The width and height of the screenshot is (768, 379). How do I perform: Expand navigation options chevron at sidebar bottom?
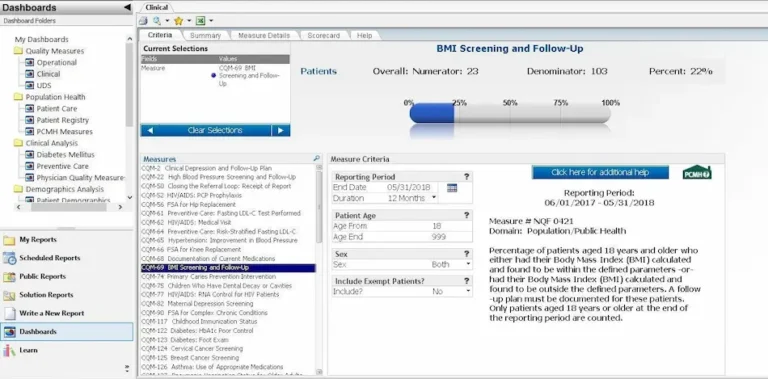coord(127,368)
